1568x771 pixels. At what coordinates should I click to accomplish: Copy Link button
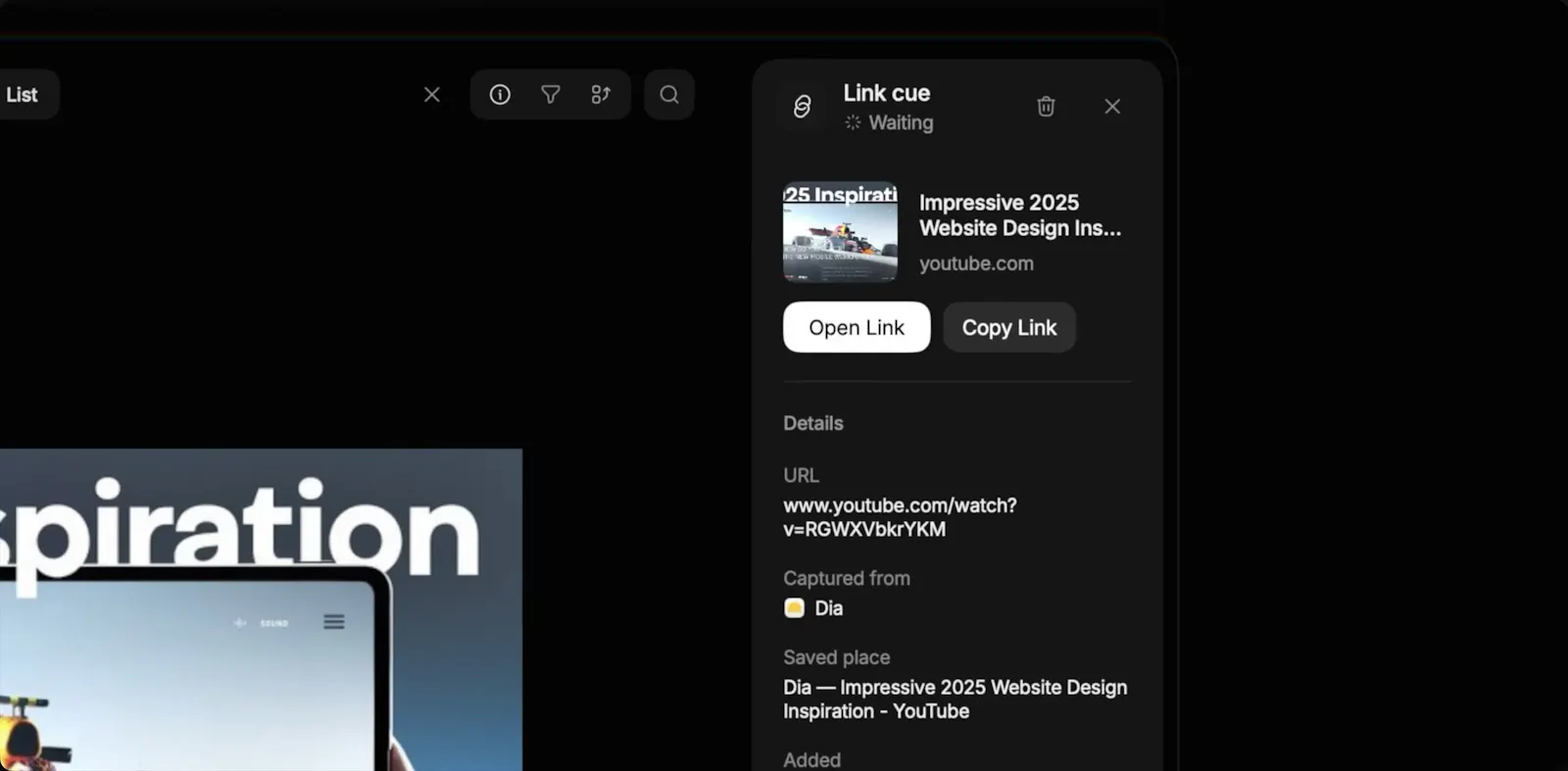pos(1009,327)
